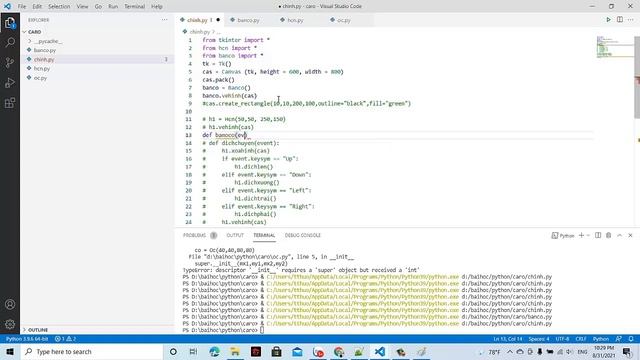Open the taskbar clock and date

604,351
